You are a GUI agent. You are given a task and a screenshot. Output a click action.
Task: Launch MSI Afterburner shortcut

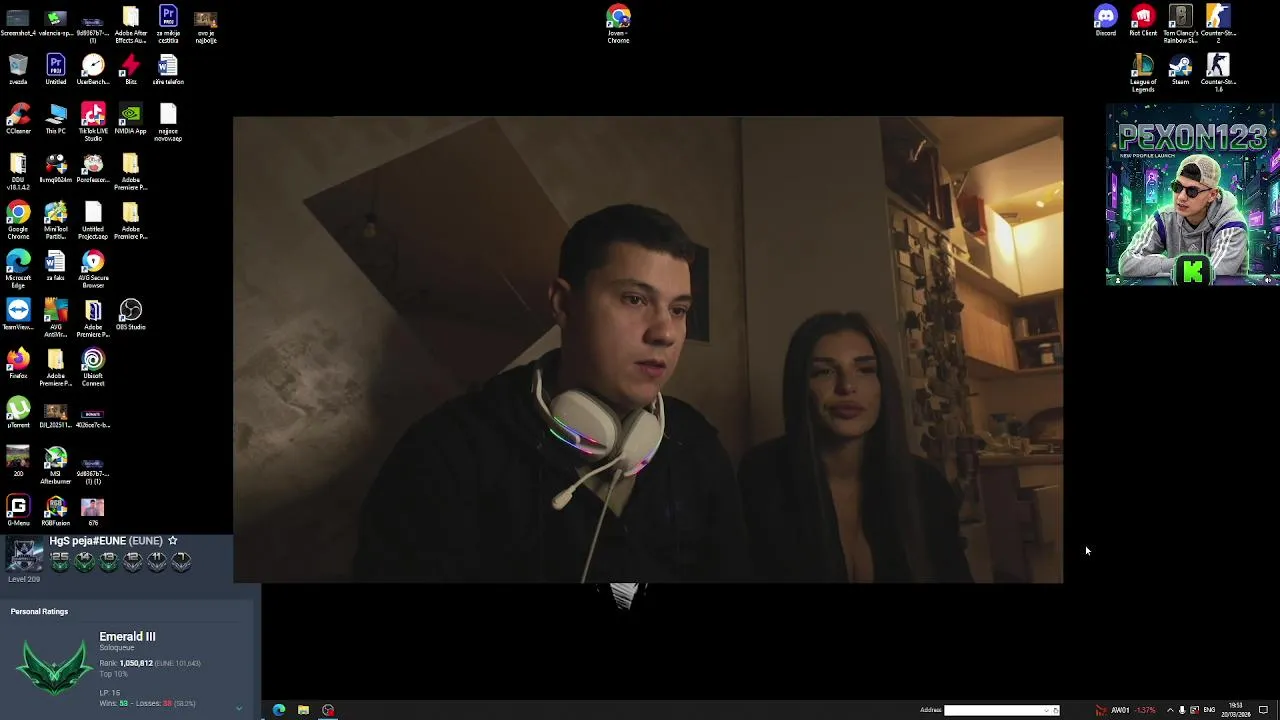pyautogui.click(x=56, y=464)
